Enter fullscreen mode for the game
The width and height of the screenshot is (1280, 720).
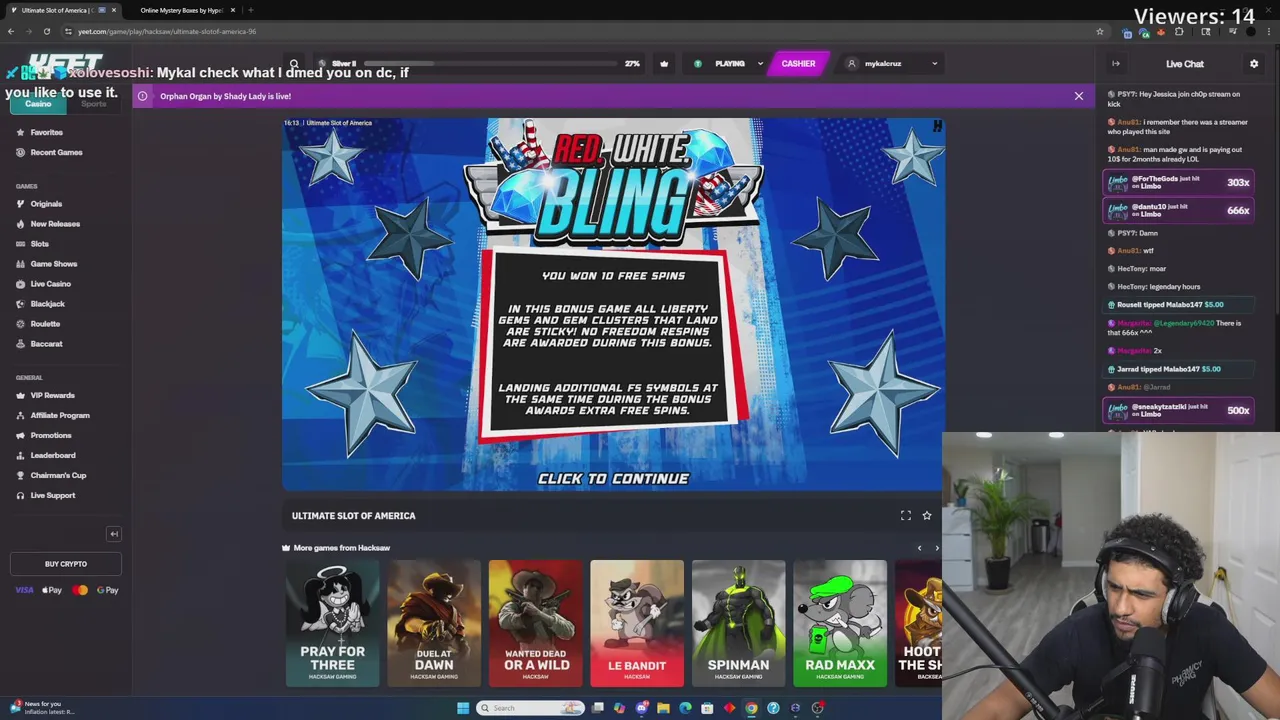(906, 516)
